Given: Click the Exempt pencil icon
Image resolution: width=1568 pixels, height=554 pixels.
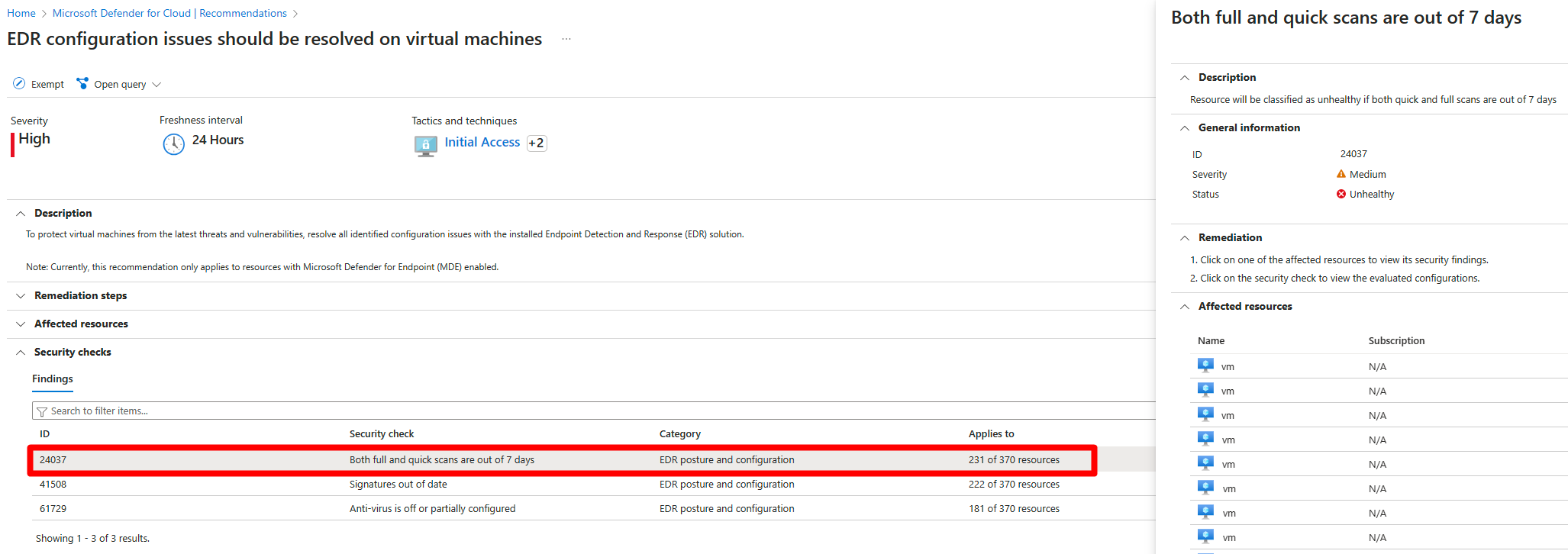Looking at the screenshot, I should click(x=19, y=84).
